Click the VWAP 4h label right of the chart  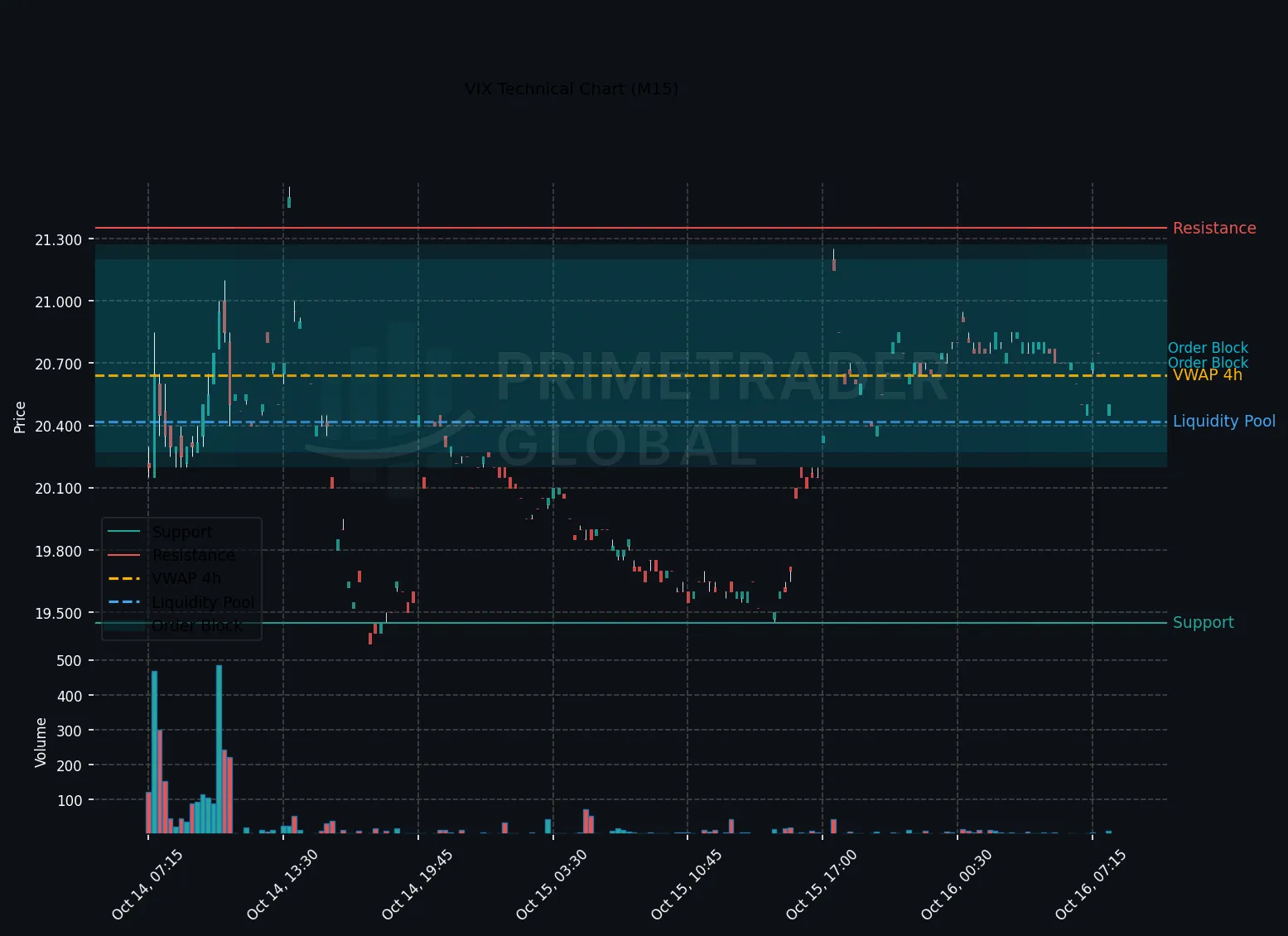point(1208,375)
